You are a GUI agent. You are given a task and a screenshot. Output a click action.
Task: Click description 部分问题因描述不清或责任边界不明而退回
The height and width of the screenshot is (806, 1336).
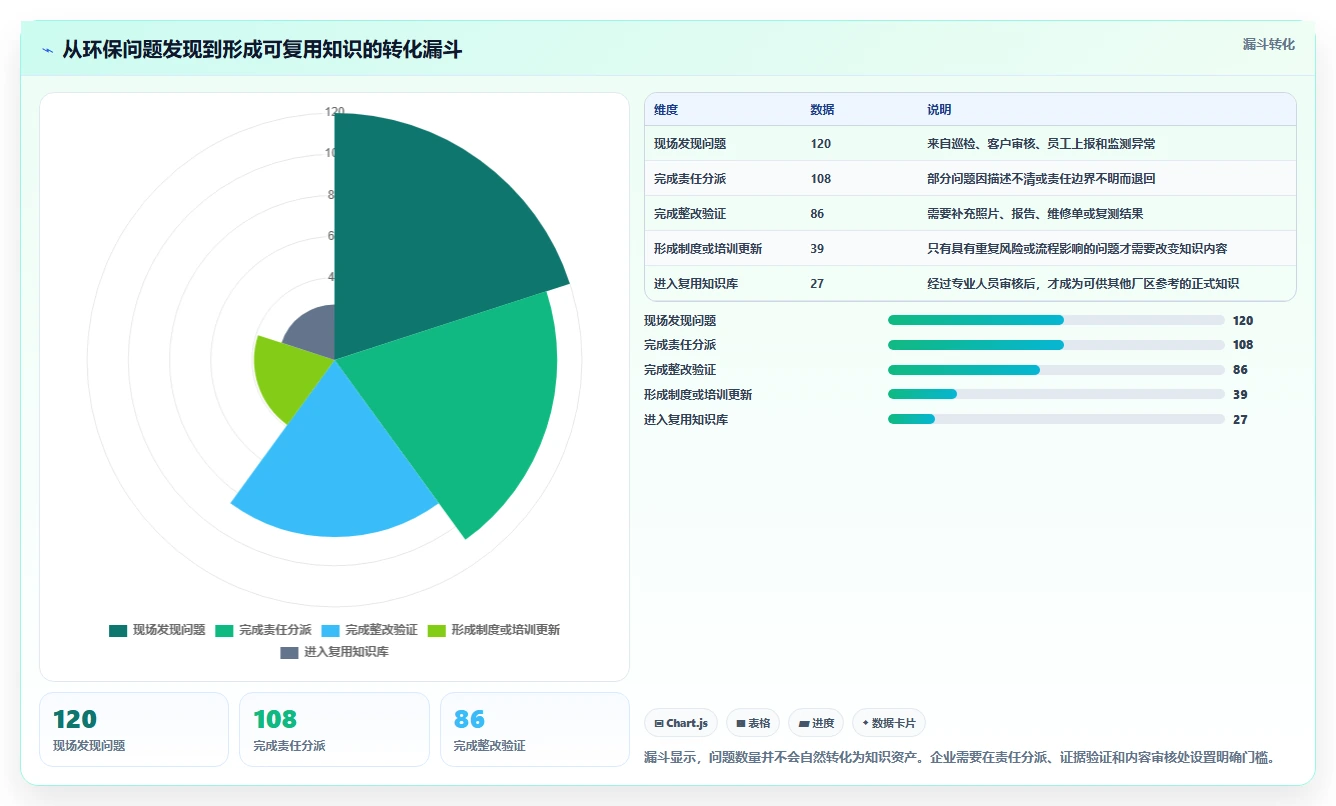(x=1041, y=179)
